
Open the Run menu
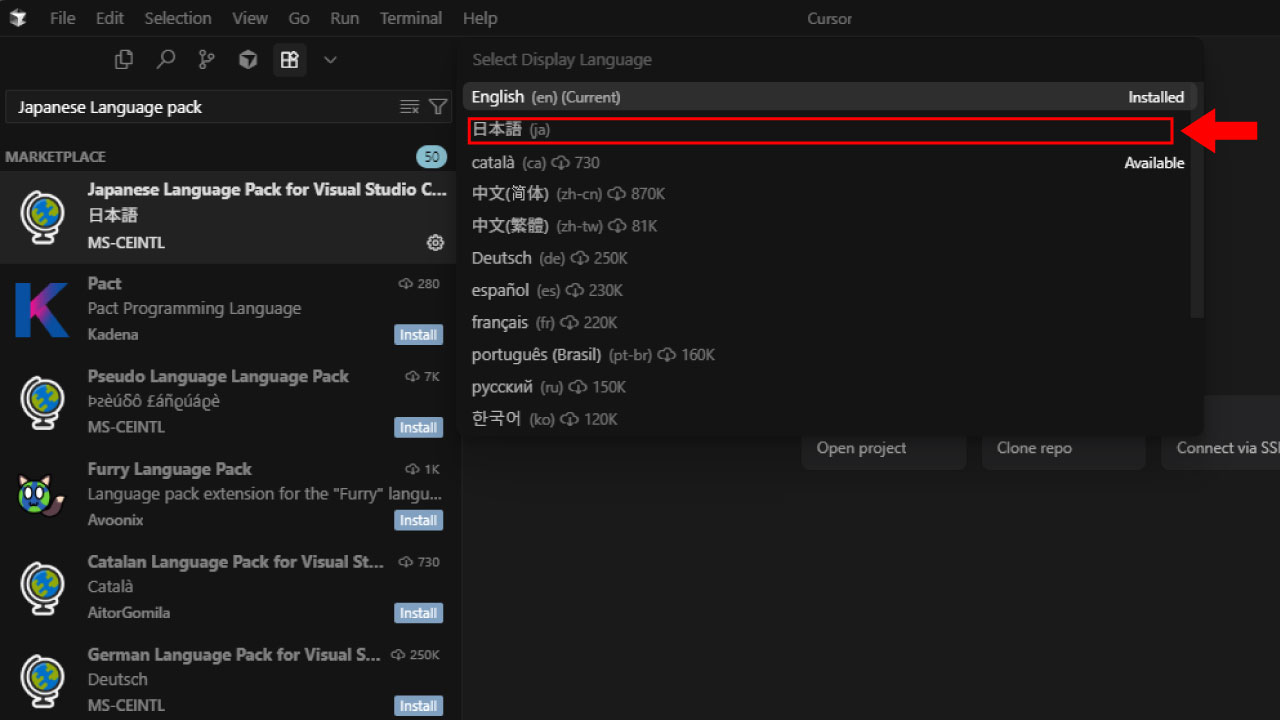click(345, 18)
